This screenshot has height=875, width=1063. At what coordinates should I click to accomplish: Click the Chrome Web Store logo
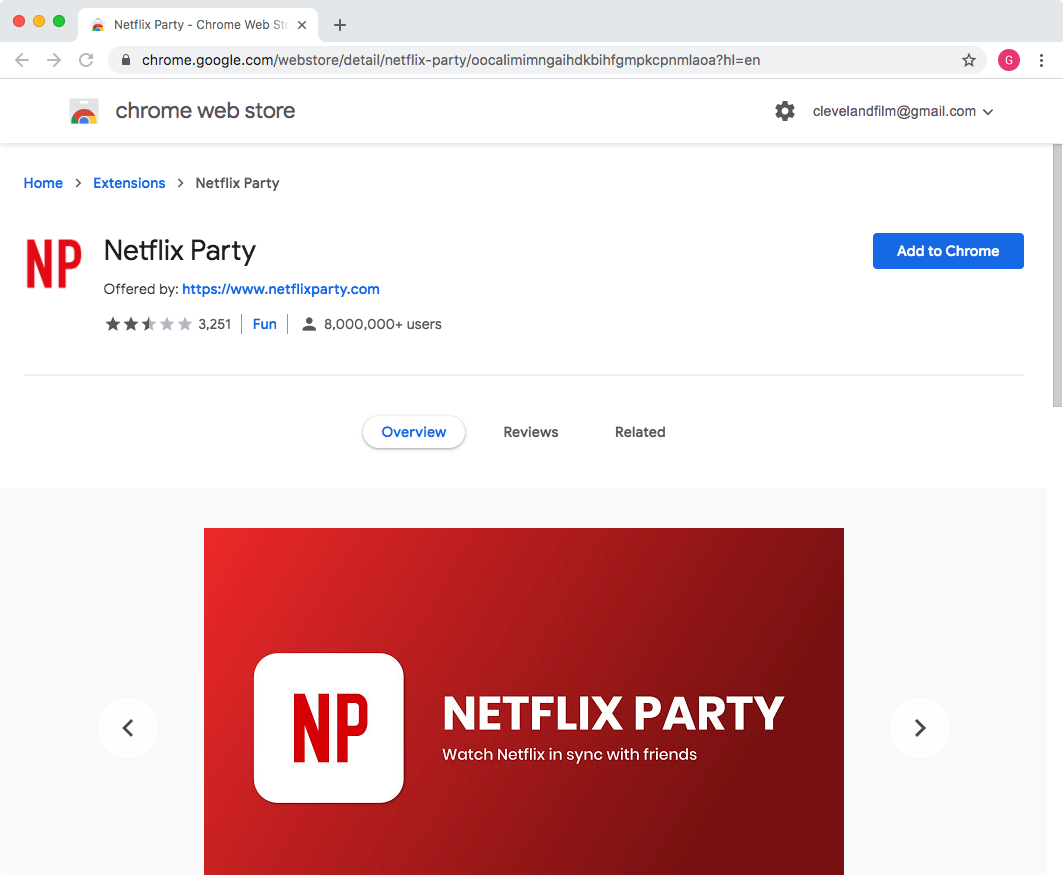pyautogui.click(x=84, y=111)
